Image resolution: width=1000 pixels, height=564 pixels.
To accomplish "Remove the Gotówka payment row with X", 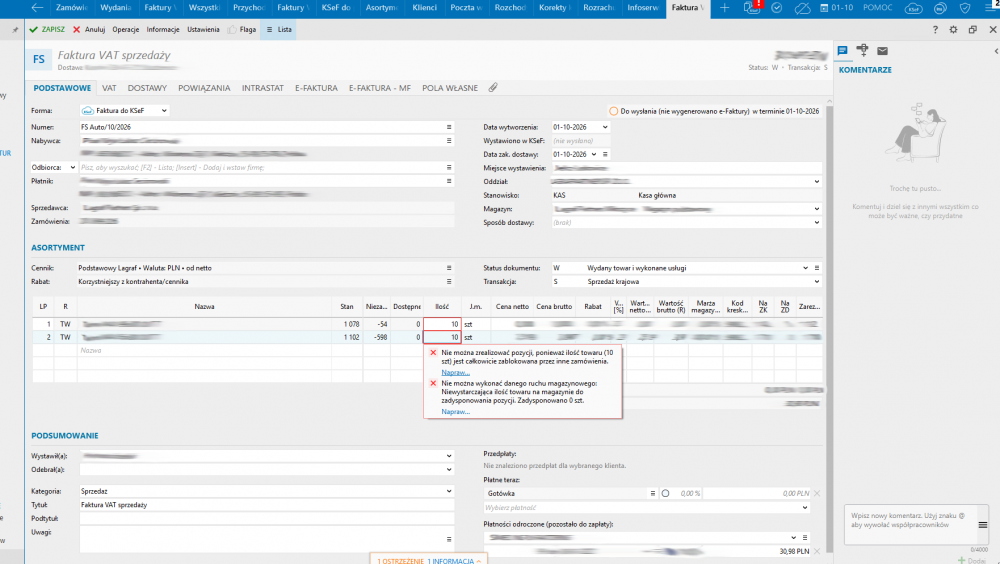I will 817,493.
